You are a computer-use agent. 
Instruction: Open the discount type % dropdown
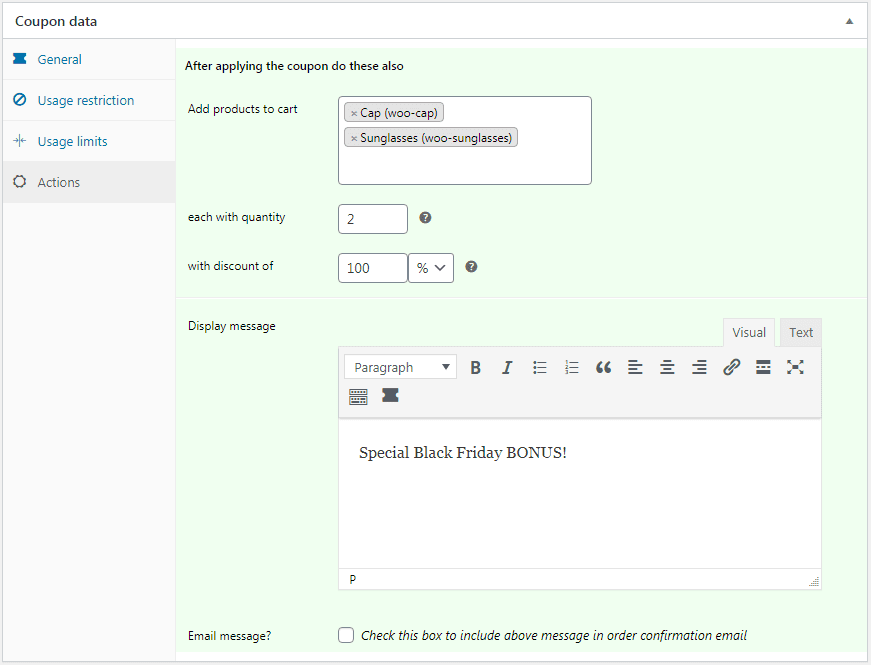(431, 268)
